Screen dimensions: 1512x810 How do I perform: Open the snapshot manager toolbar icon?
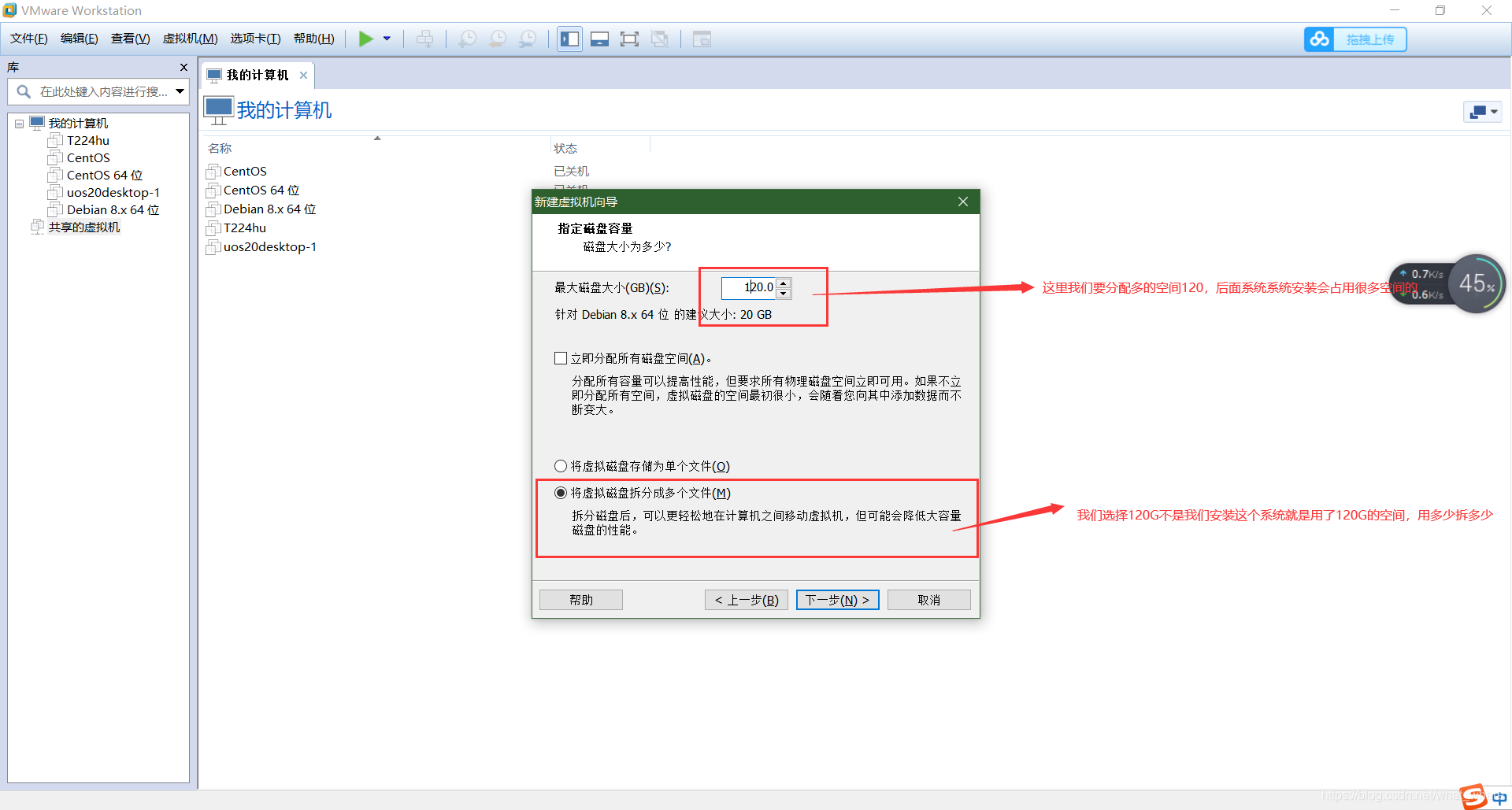pos(528,39)
